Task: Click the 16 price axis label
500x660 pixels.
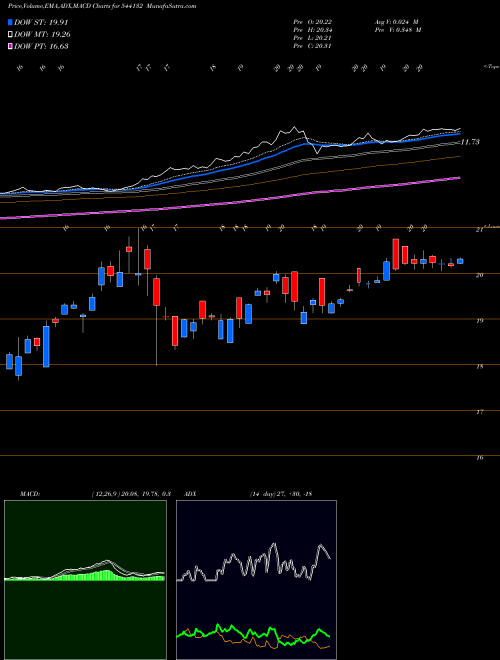Action: tap(479, 458)
